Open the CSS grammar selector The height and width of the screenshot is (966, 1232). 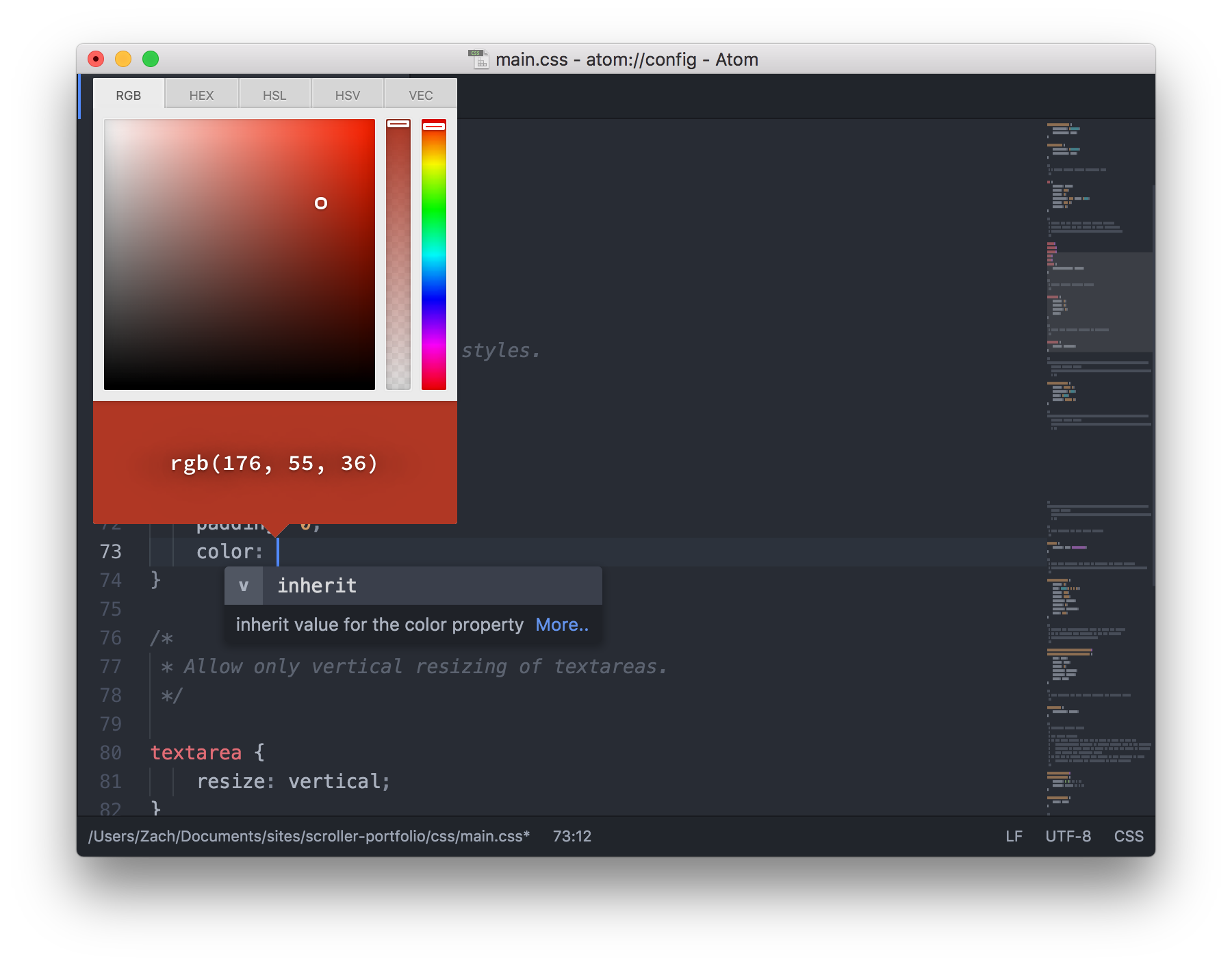tap(1129, 836)
